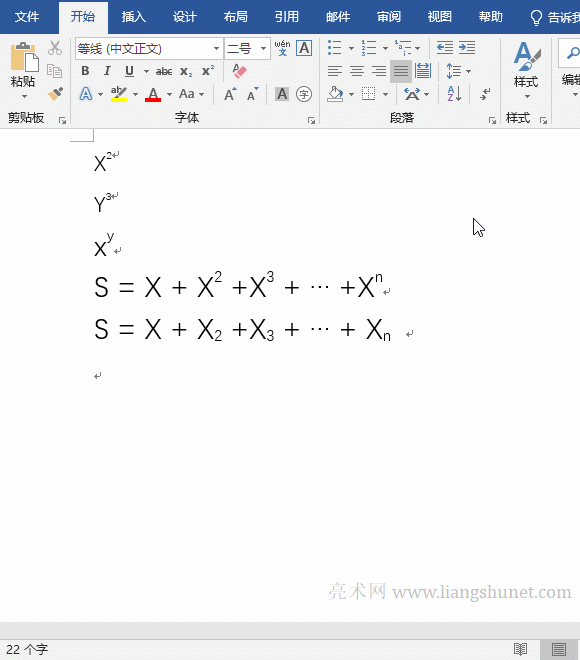Screen dimensions: 580x660
Task: Open the font name dropdown
Action: coord(216,48)
